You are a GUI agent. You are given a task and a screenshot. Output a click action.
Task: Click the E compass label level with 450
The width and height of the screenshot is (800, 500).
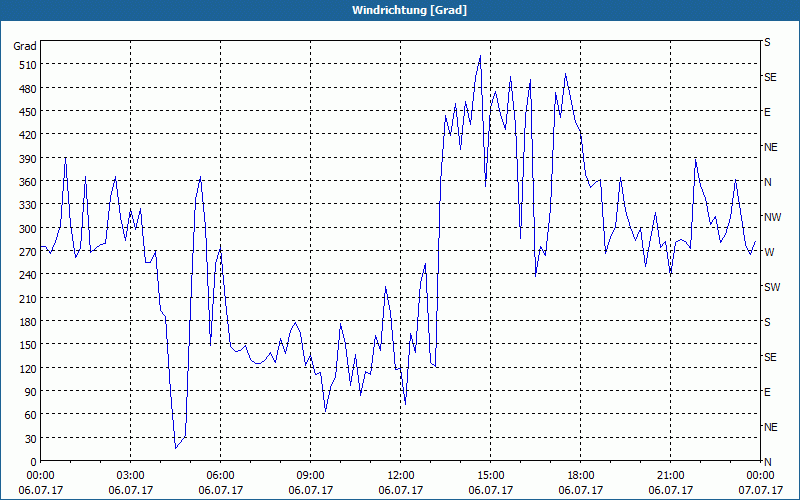click(767, 112)
